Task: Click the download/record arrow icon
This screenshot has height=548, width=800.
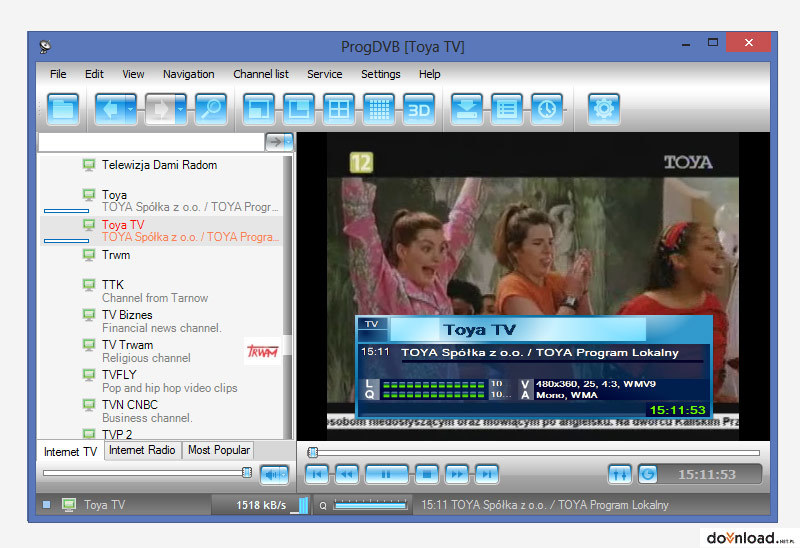Action: pyautogui.click(x=467, y=109)
